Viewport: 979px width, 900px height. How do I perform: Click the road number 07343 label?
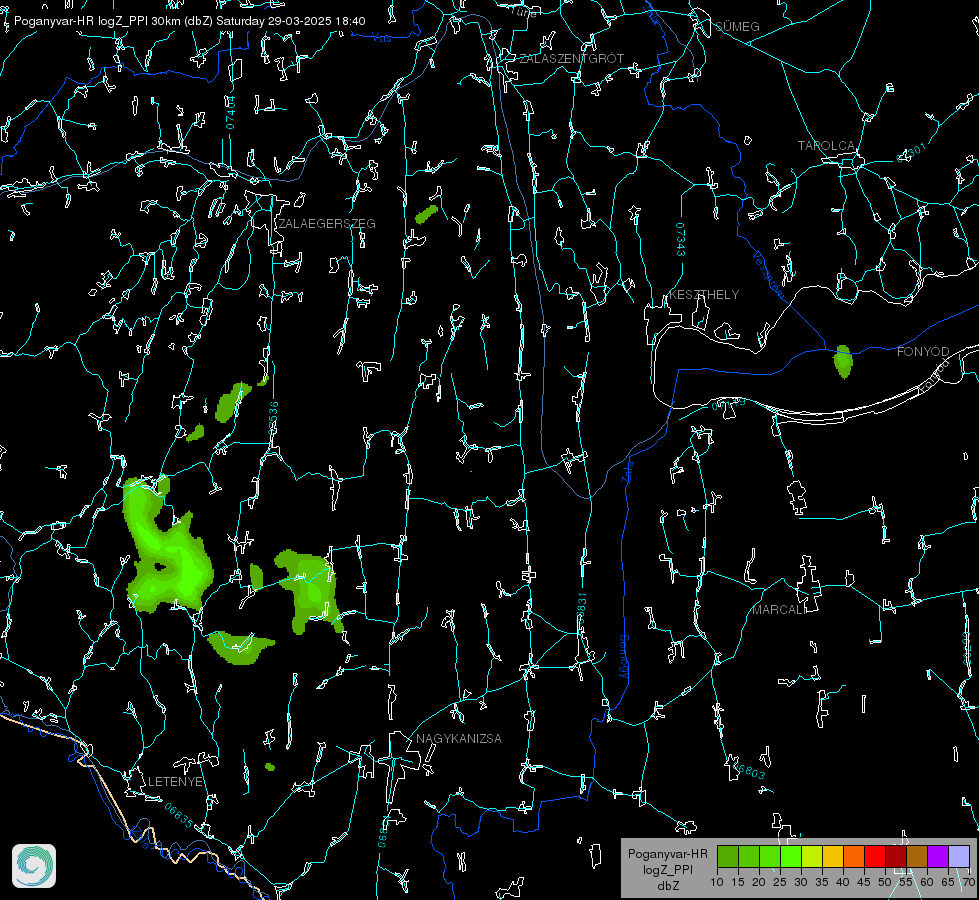(x=680, y=240)
